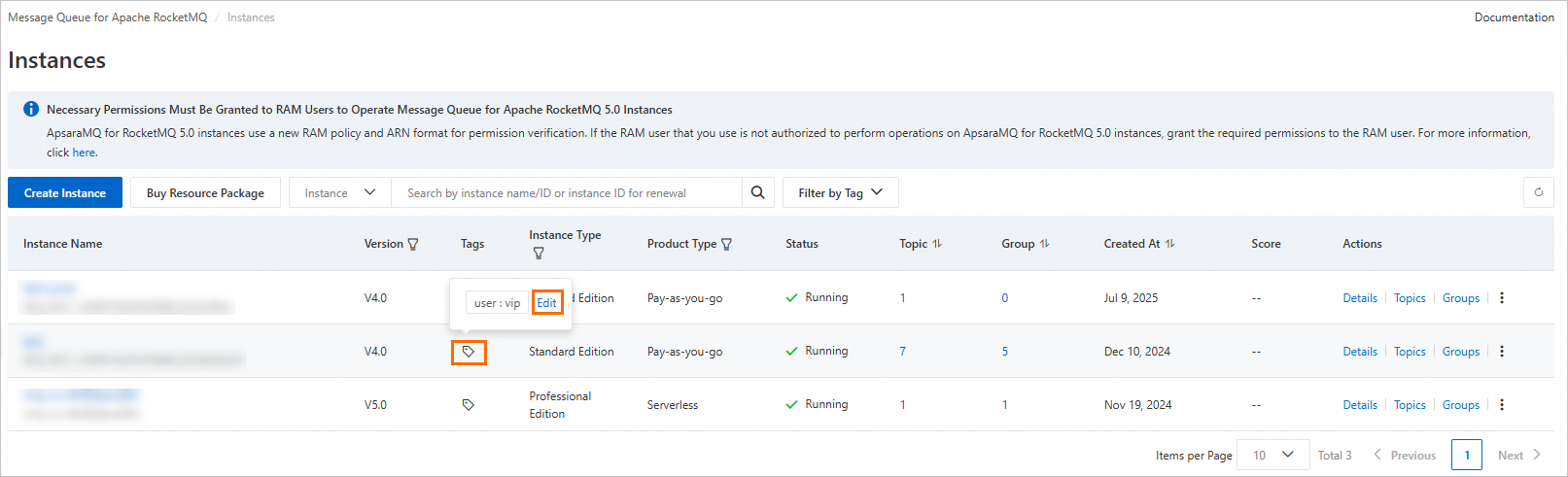Open more actions menu for Jul 9, 2025 instance

[x=1502, y=298]
